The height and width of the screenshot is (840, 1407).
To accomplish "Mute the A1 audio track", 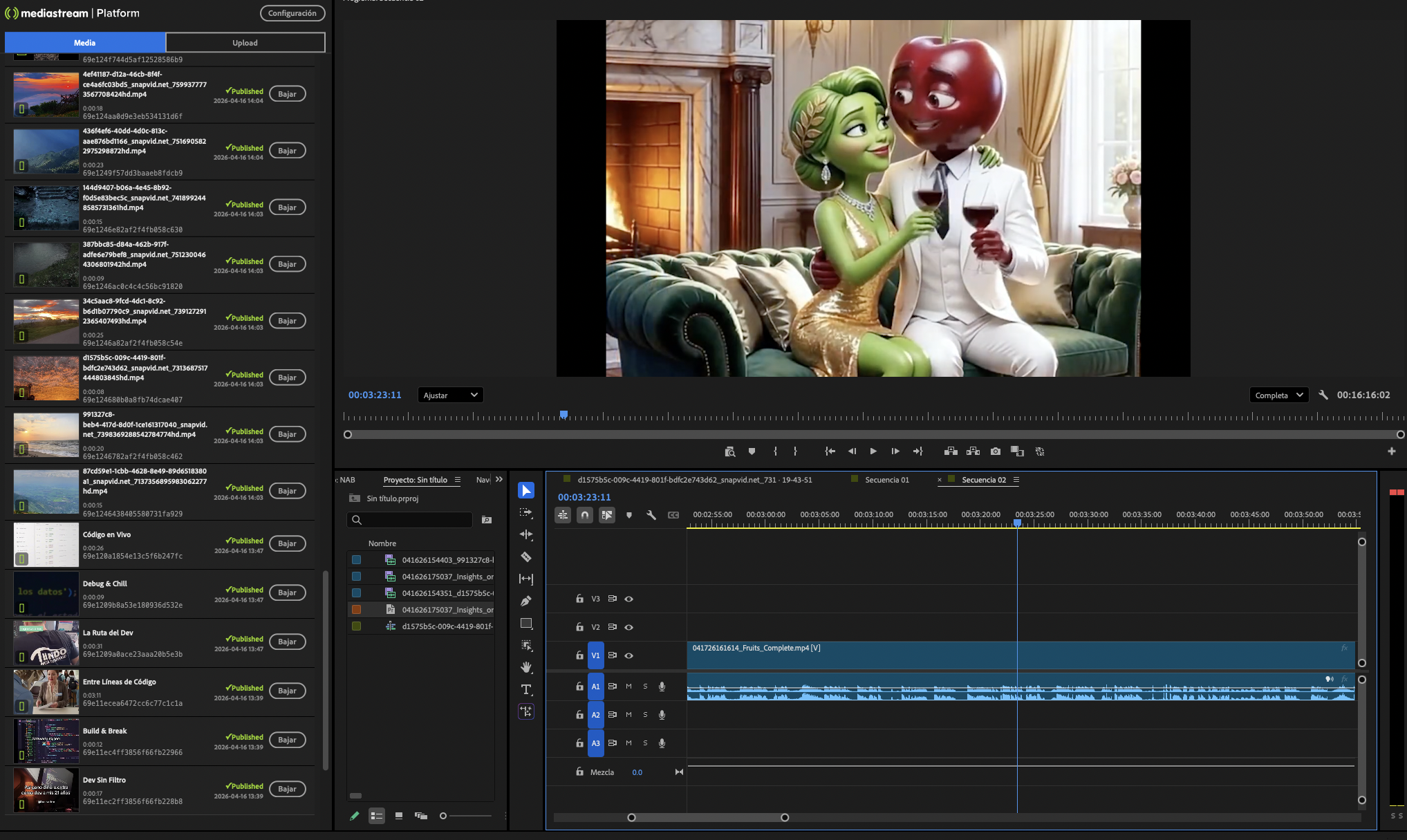I will click(628, 687).
